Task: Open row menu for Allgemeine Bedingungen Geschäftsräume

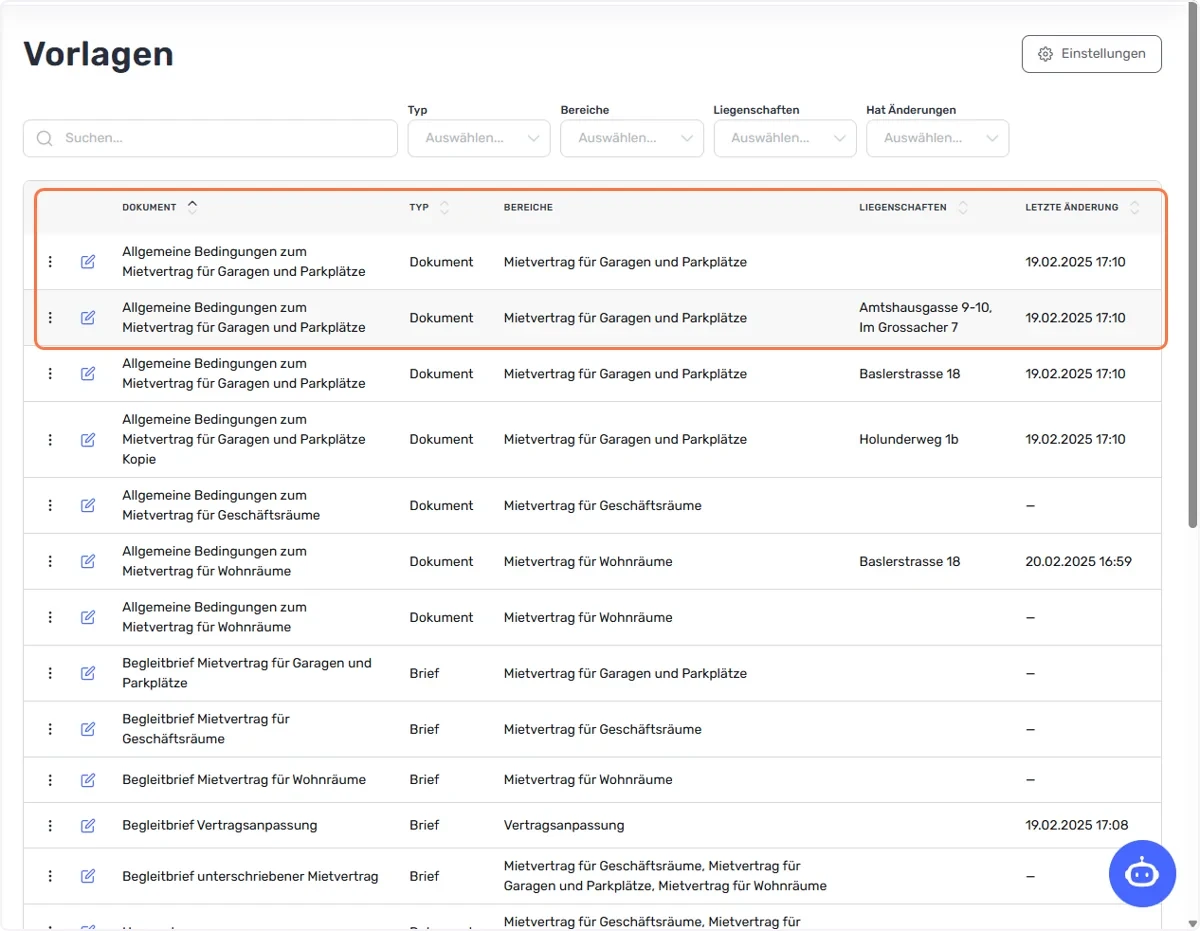Action: tap(50, 506)
